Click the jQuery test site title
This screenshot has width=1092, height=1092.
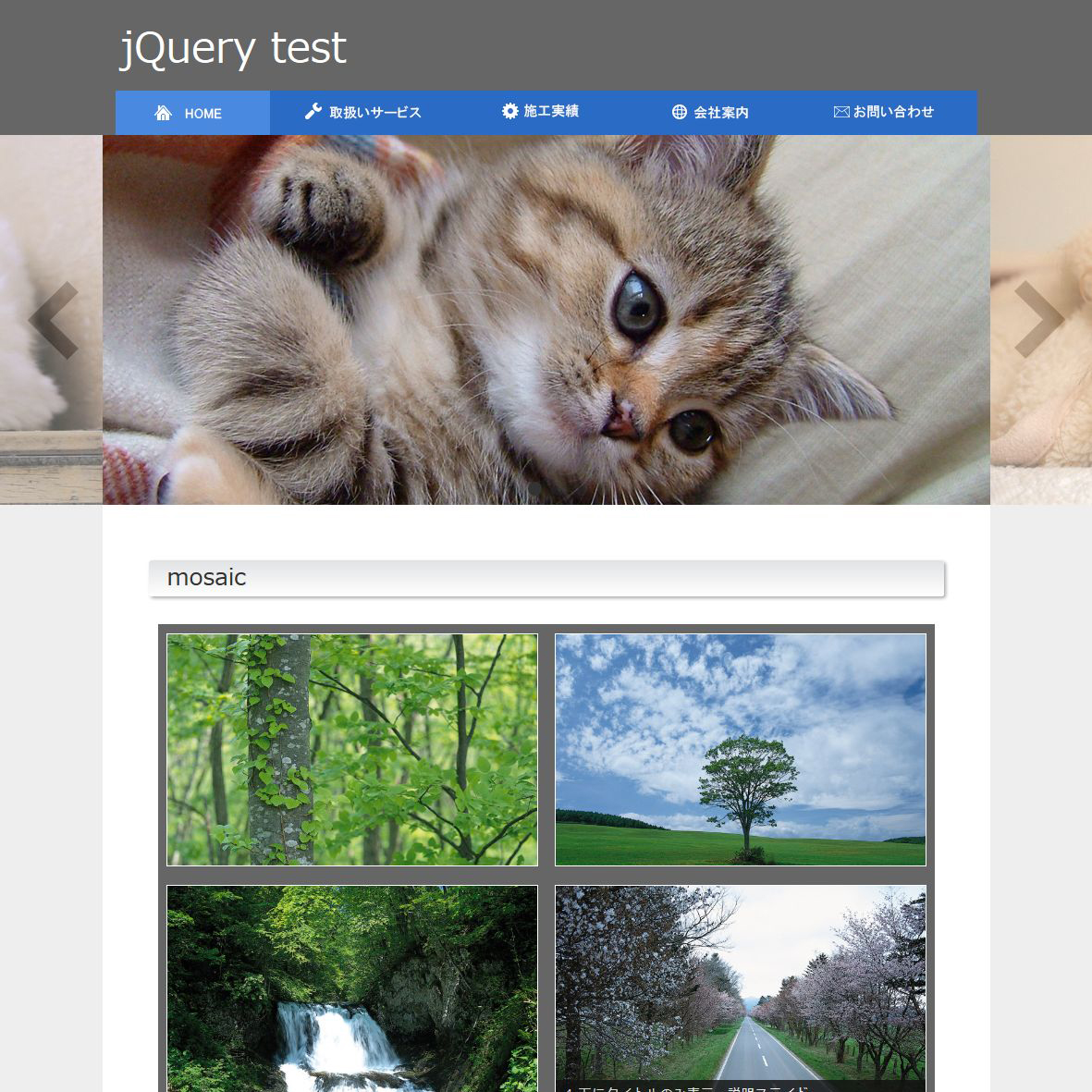click(x=233, y=48)
